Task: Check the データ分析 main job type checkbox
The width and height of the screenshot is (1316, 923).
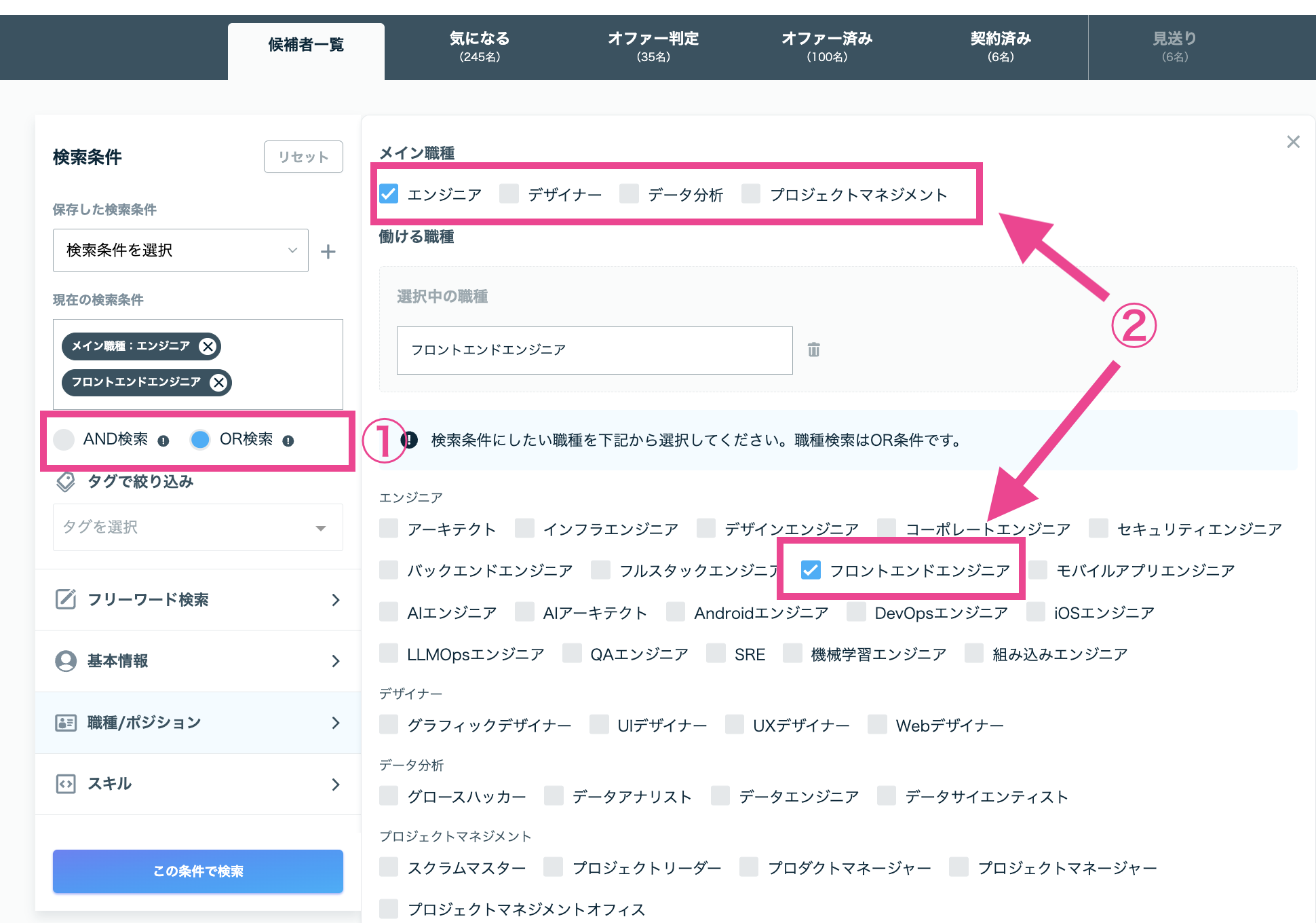Action: [x=629, y=194]
